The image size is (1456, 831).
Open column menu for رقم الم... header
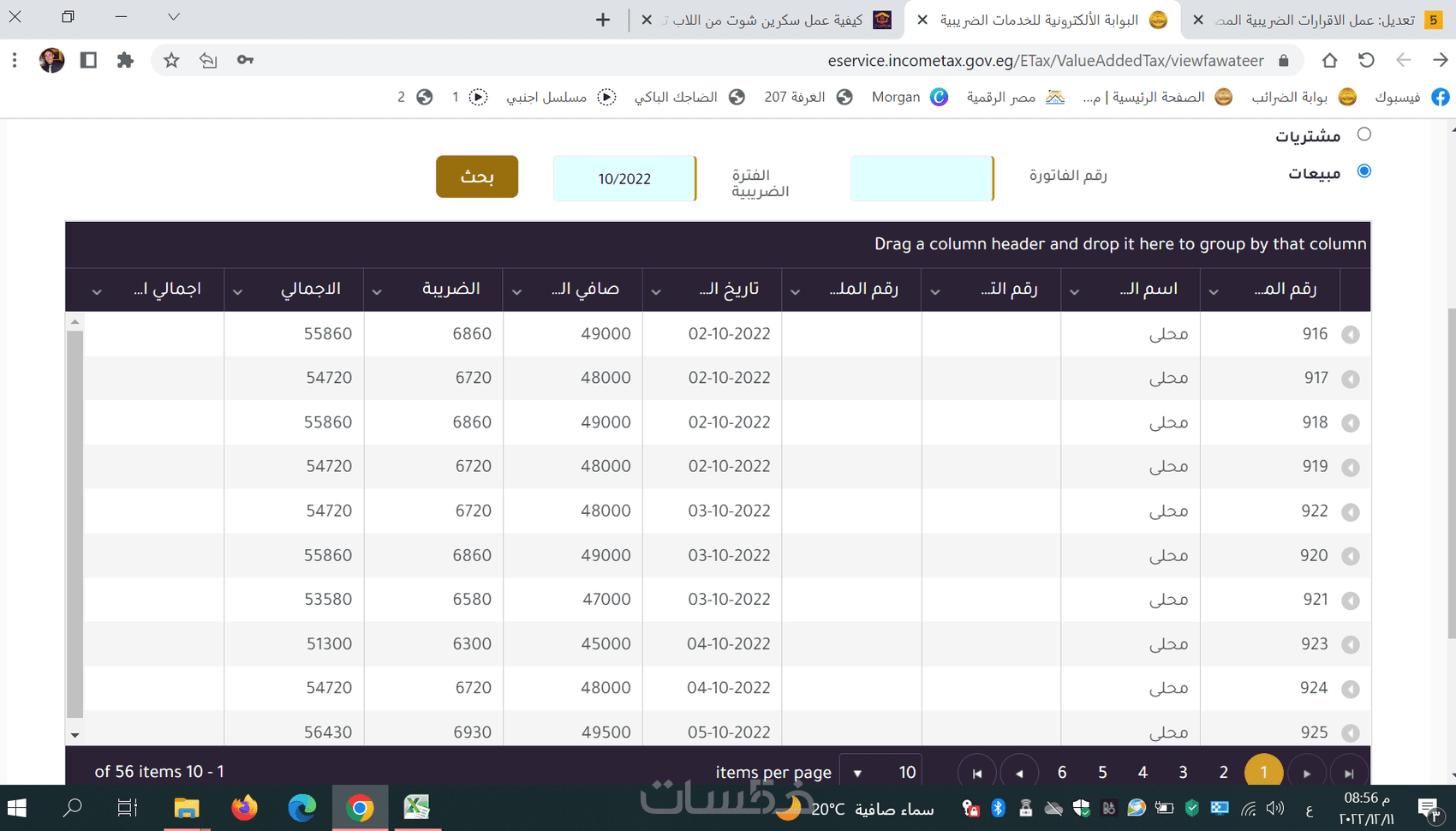[1214, 292]
